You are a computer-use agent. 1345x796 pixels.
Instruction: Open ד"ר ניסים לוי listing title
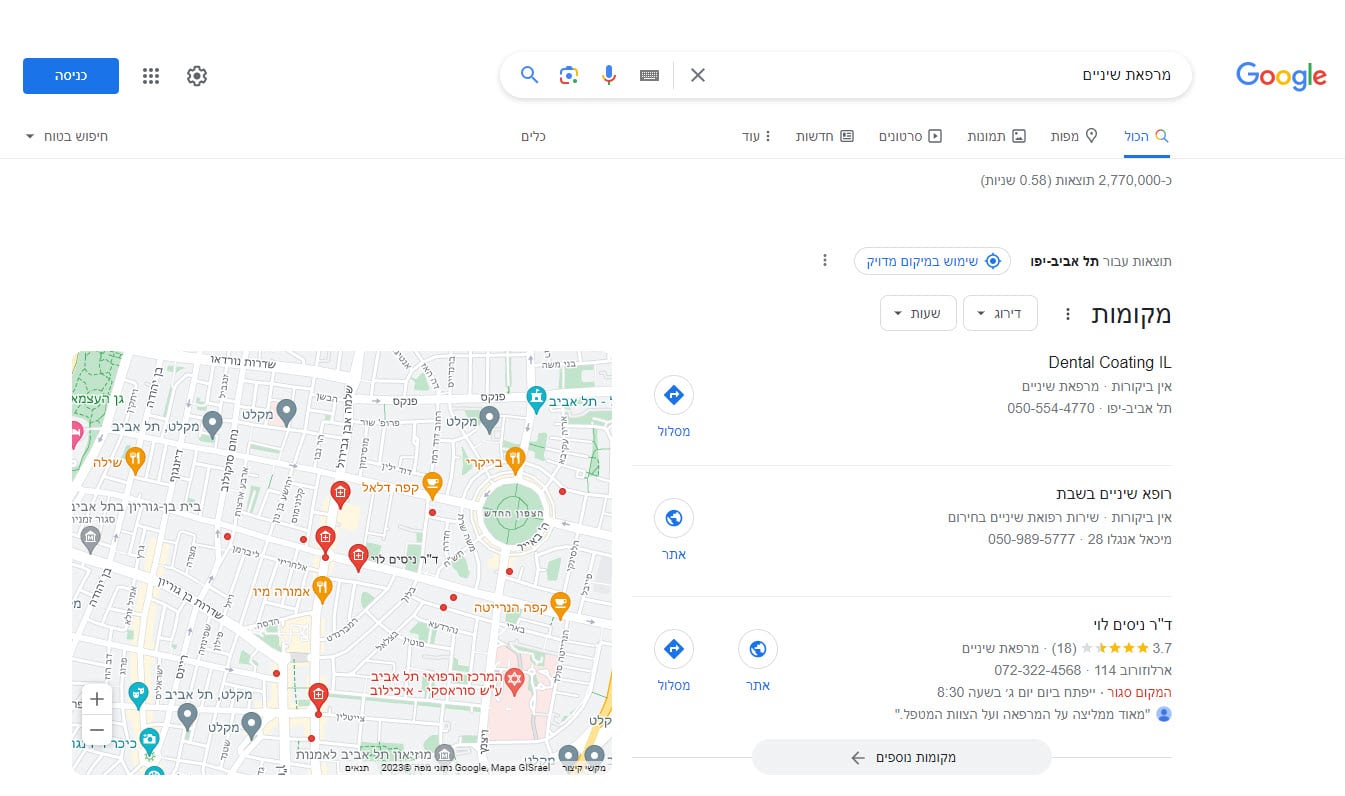(1133, 625)
